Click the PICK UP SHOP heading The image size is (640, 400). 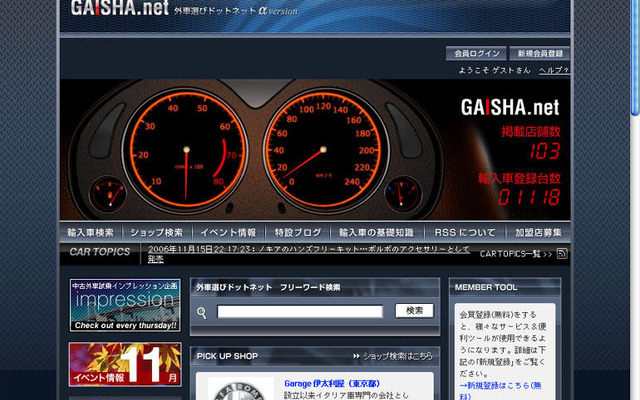[227, 356]
